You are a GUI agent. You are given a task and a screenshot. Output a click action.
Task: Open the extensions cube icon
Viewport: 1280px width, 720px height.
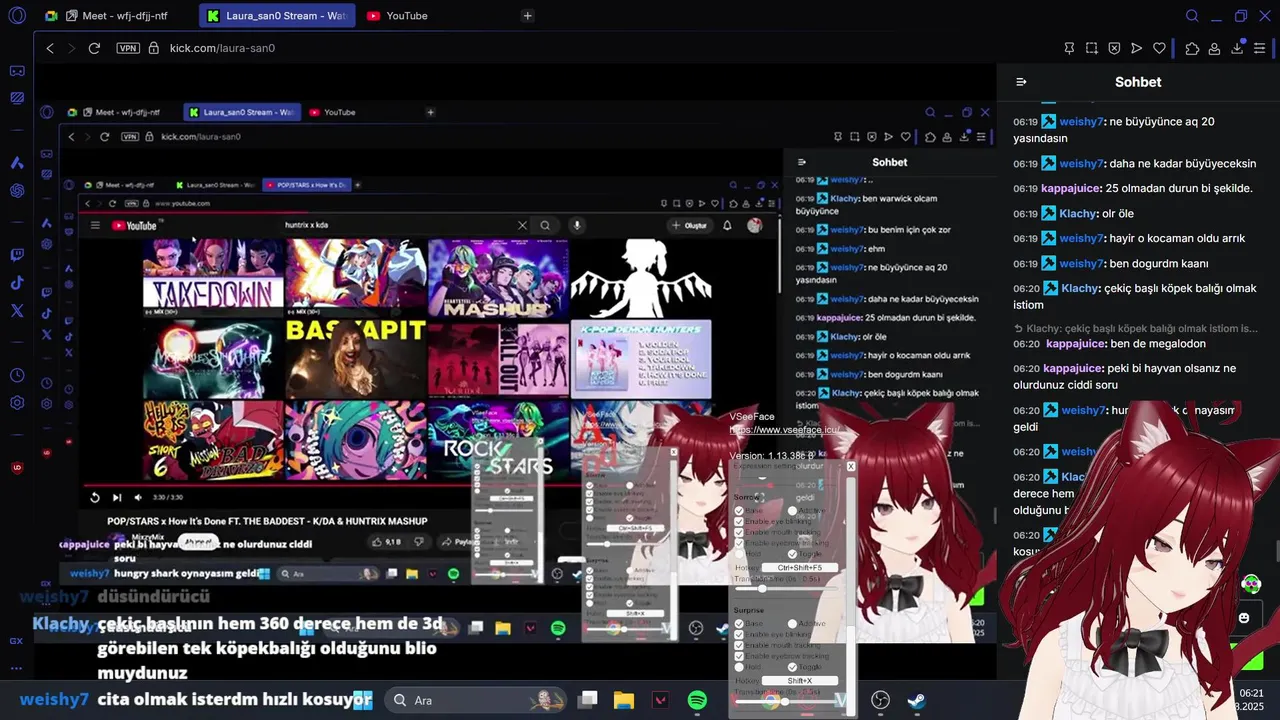(1192, 48)
